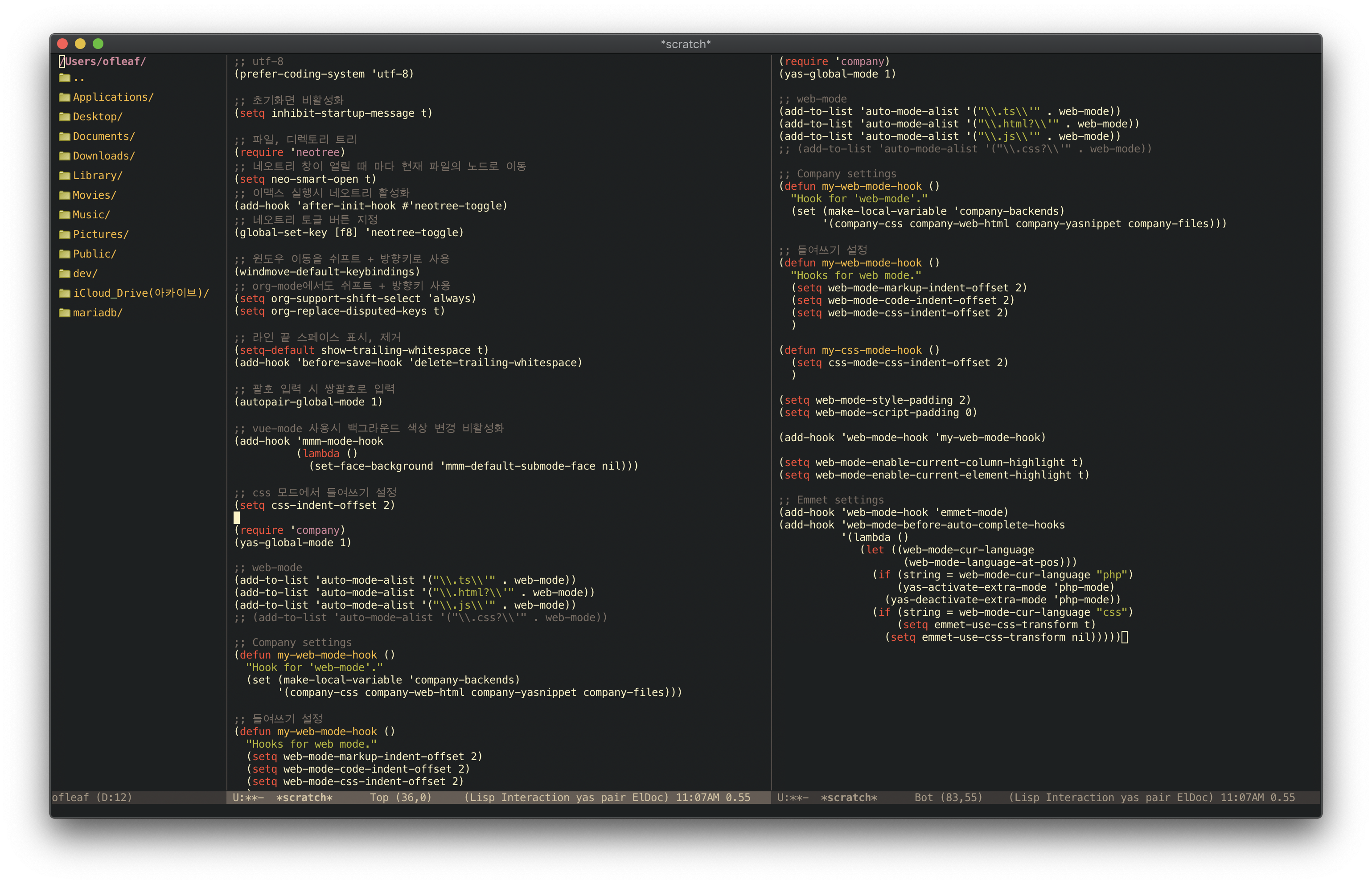This screenshot has width=1372, height=884.
Task: Expand the Public/ directory node
Action: tap(94, 254)
